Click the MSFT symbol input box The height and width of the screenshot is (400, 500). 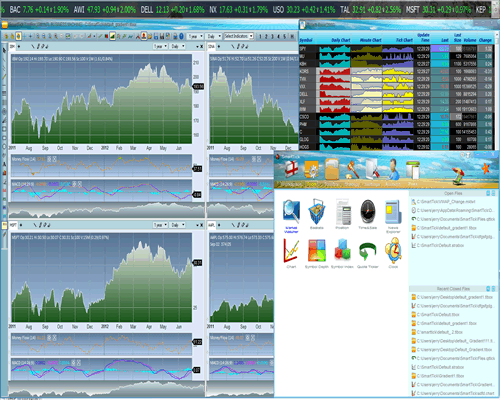pos(13,225)
